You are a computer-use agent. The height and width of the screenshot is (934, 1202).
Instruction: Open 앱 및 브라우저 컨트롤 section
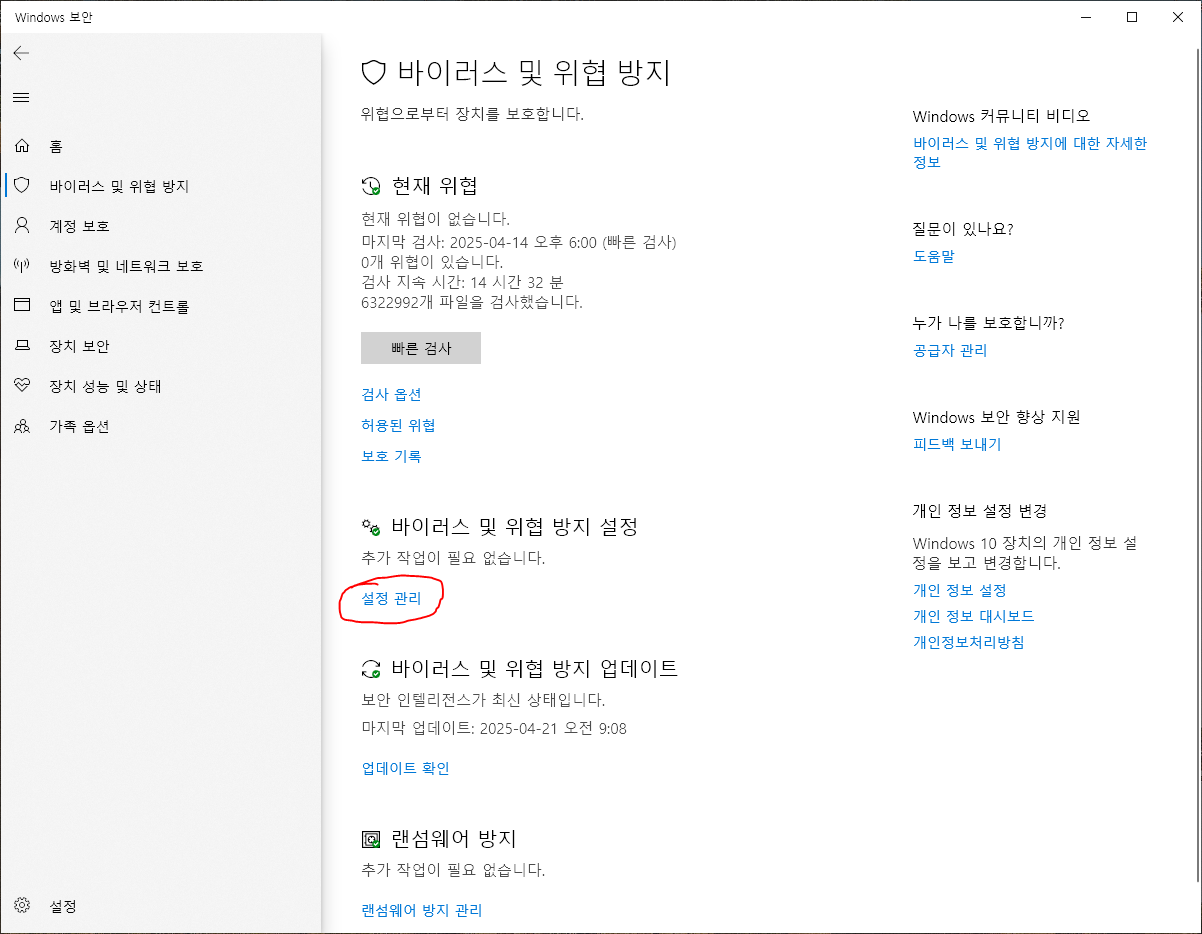point(119,306)
